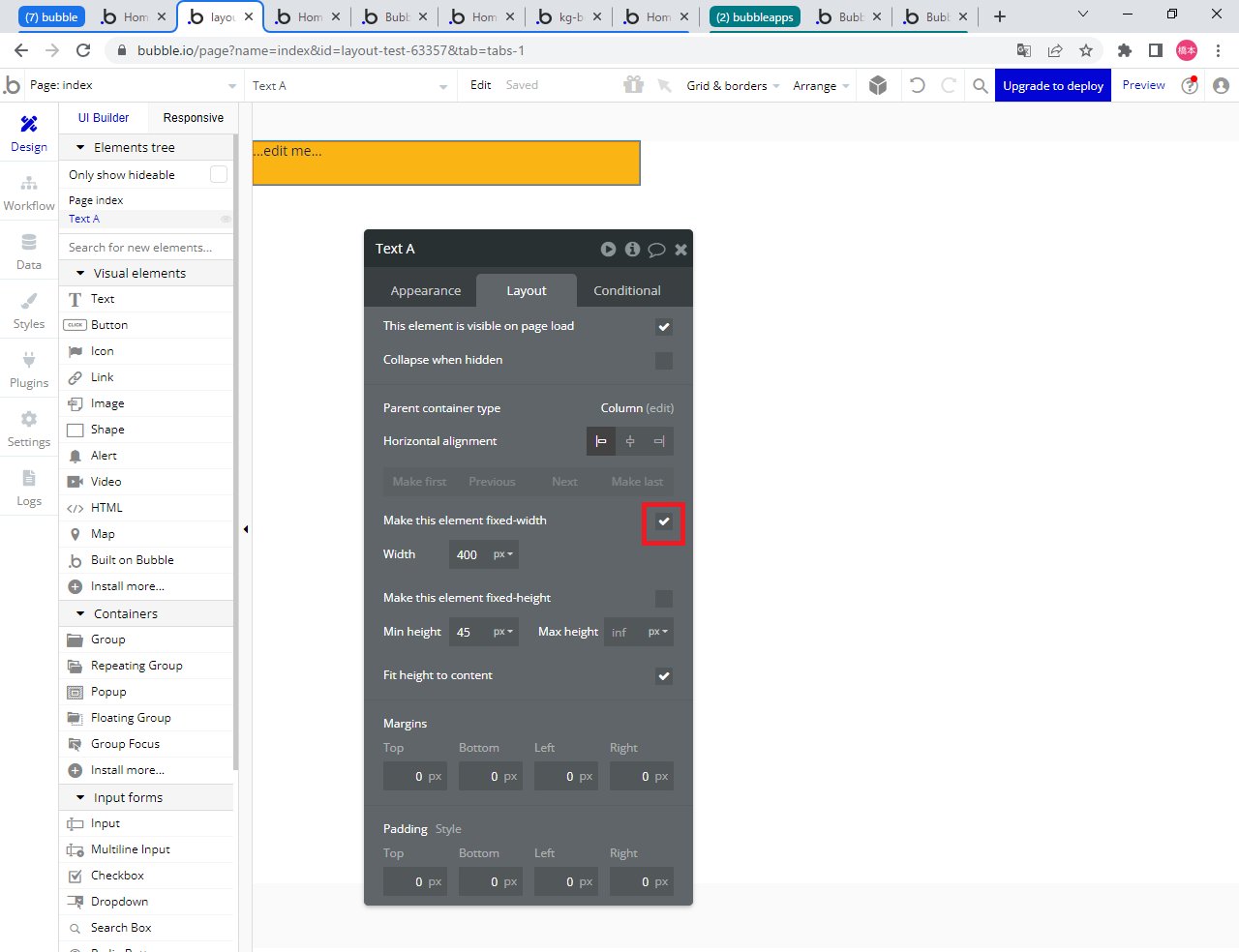Collapse the Visual elements section
Viewport: 1239px width, 952px height.
click(x=80, y=274)
